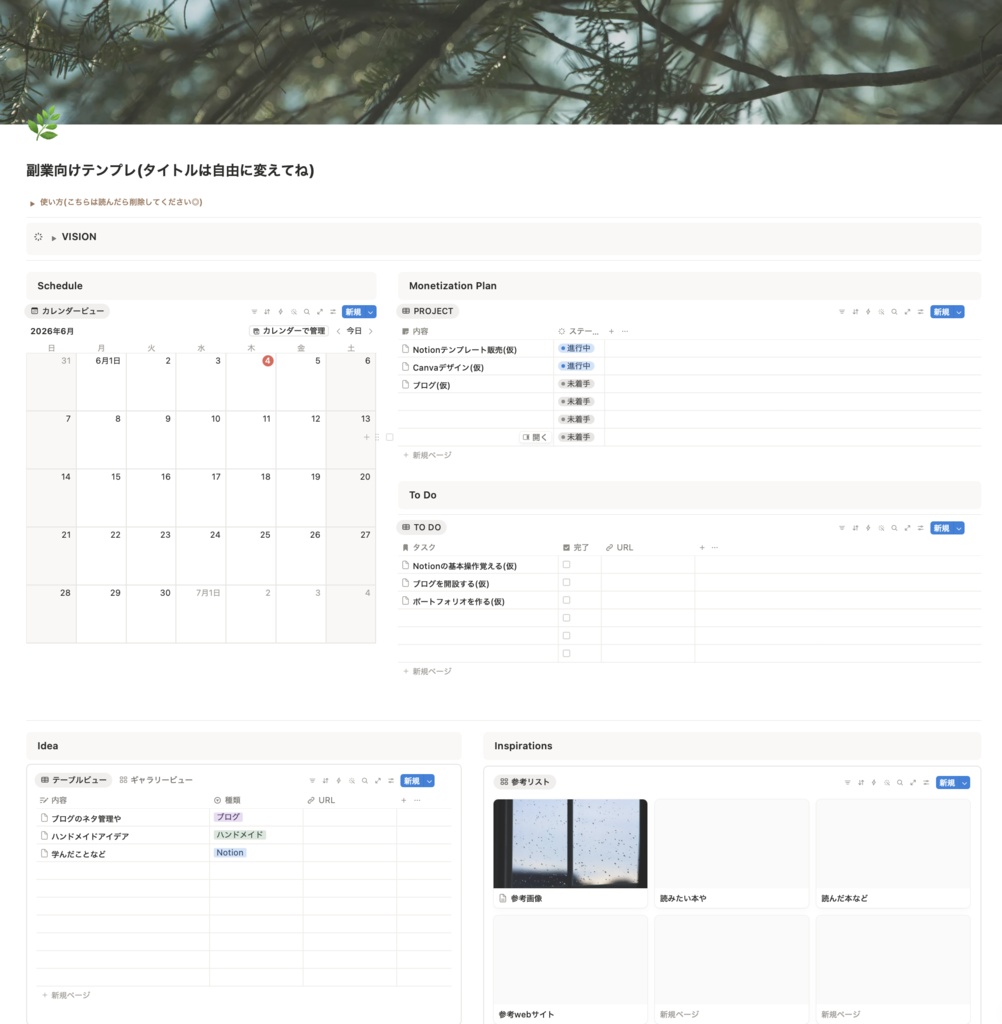Click filter icon in PROJECT database toolbar
Screen dimensions: 1002x1024
[x=841, y=312]
